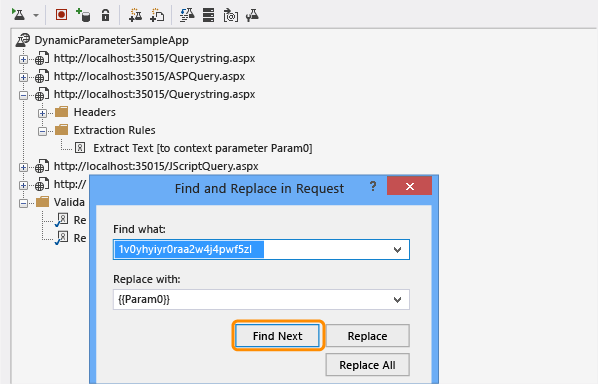Click the Run Test flask icon
The height and width of the screenshot is (384, 598).
18,15
